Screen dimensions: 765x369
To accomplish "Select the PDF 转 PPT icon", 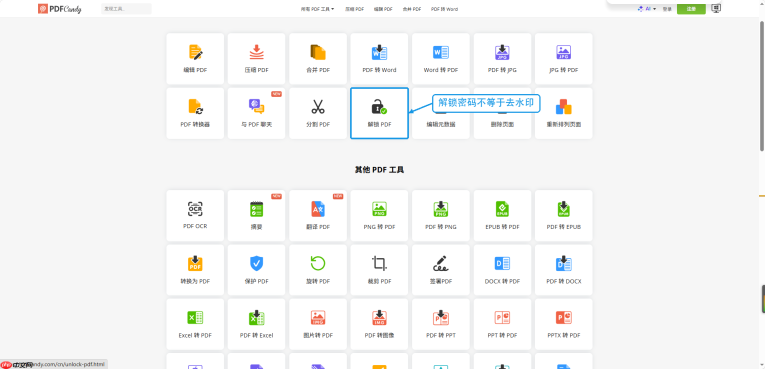I will pyautogui.click(x=441, y=318).
